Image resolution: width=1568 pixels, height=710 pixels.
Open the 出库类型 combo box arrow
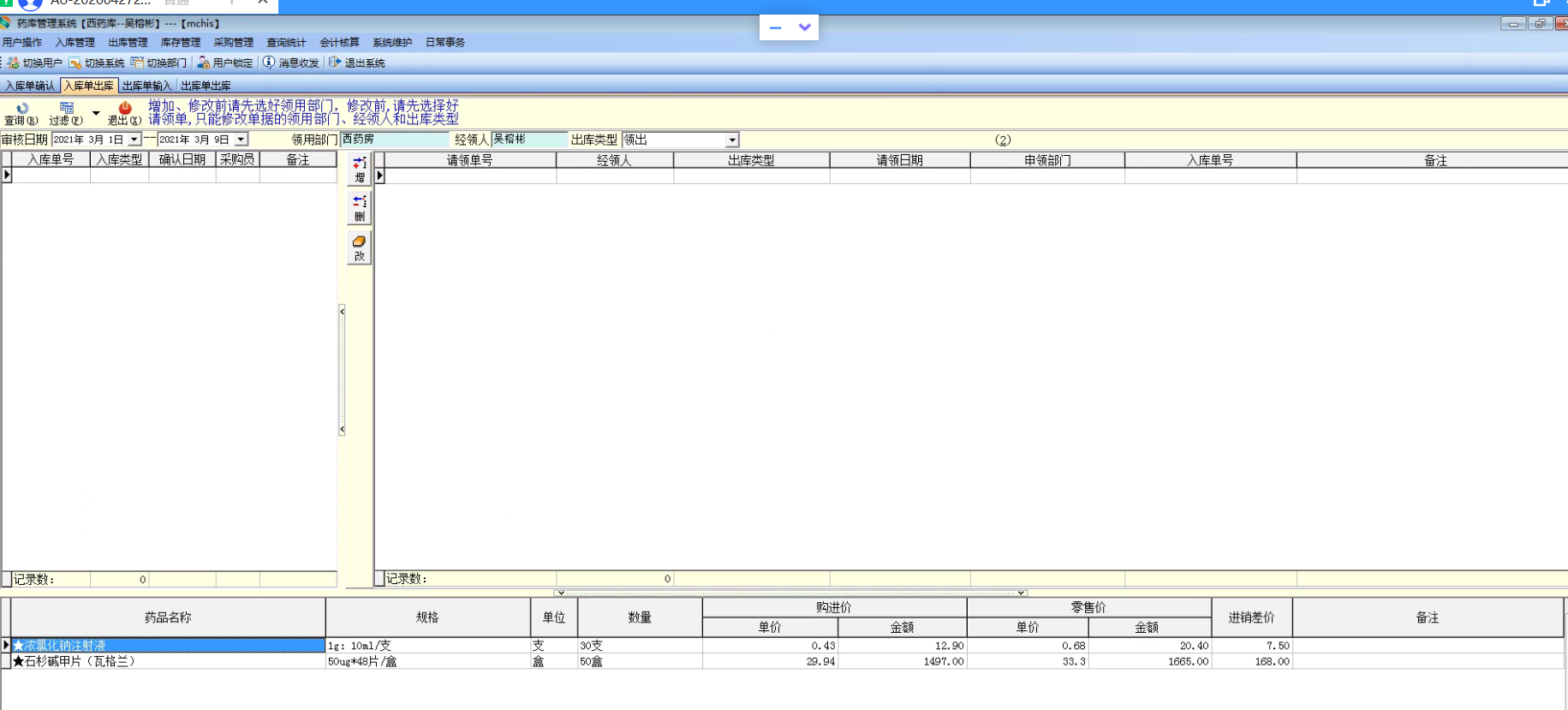coord(732,140)
